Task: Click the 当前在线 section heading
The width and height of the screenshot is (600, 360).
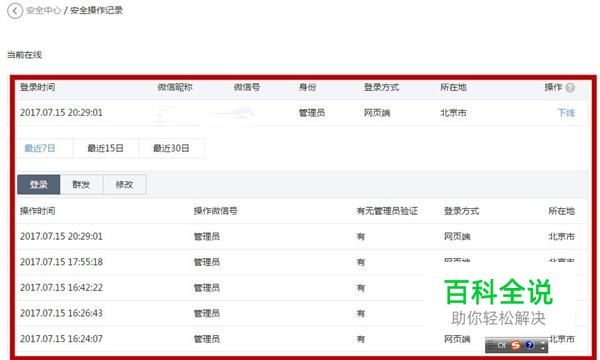Action: [x=24, y=55]
